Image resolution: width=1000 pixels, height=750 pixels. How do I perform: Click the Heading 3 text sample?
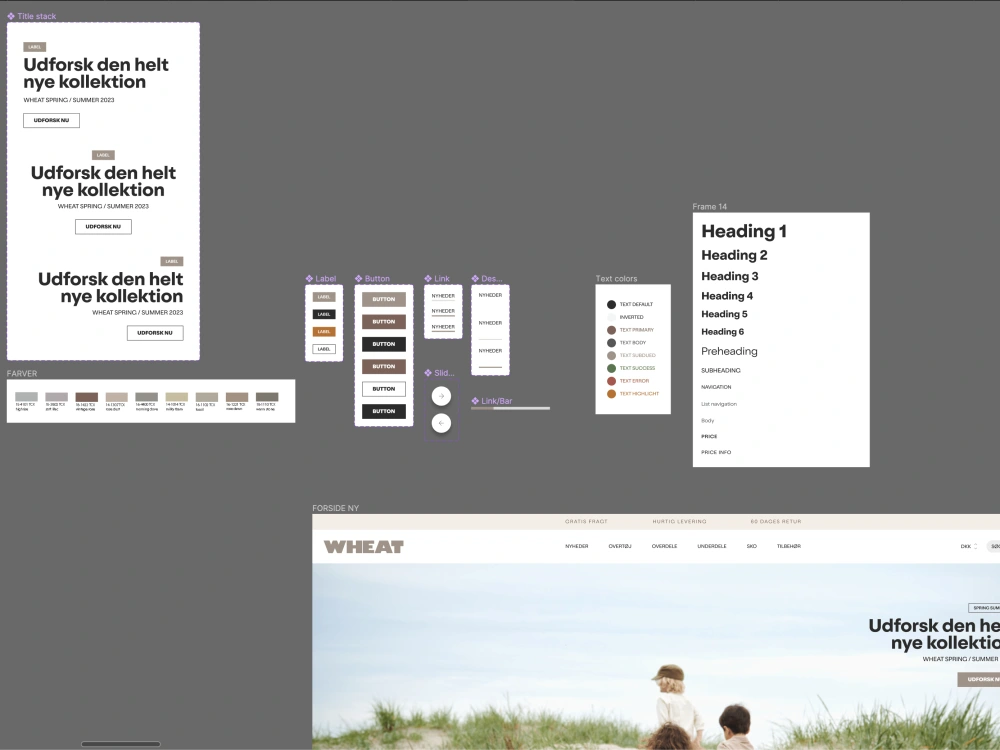point(730,276)
